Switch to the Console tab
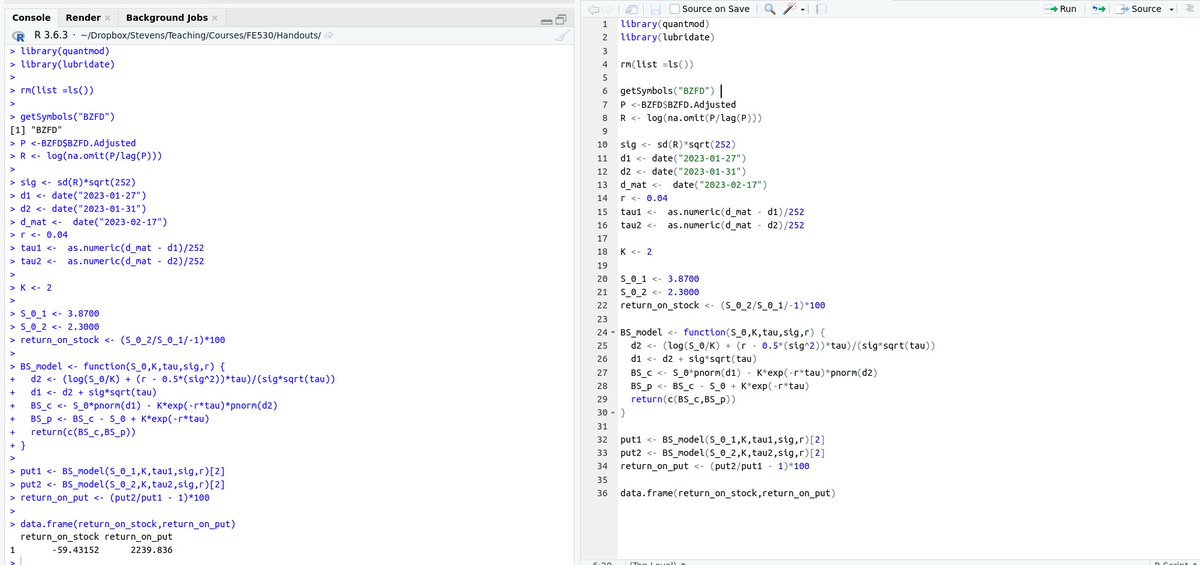This screenshot has width=1200, height=565. pyautogui.click(x=32, y=19)
